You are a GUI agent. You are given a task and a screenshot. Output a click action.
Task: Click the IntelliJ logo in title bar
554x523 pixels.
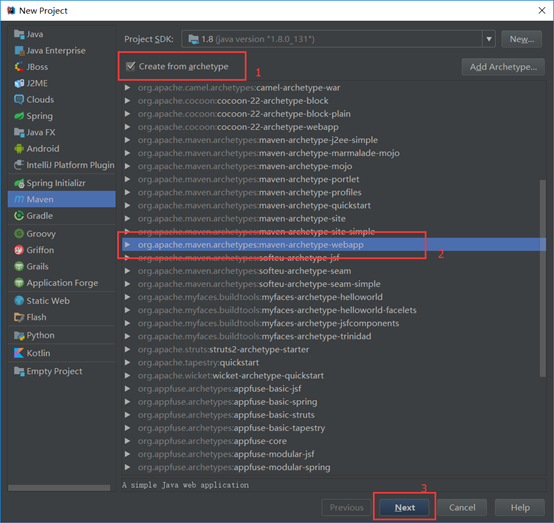[x=11, y=11]
